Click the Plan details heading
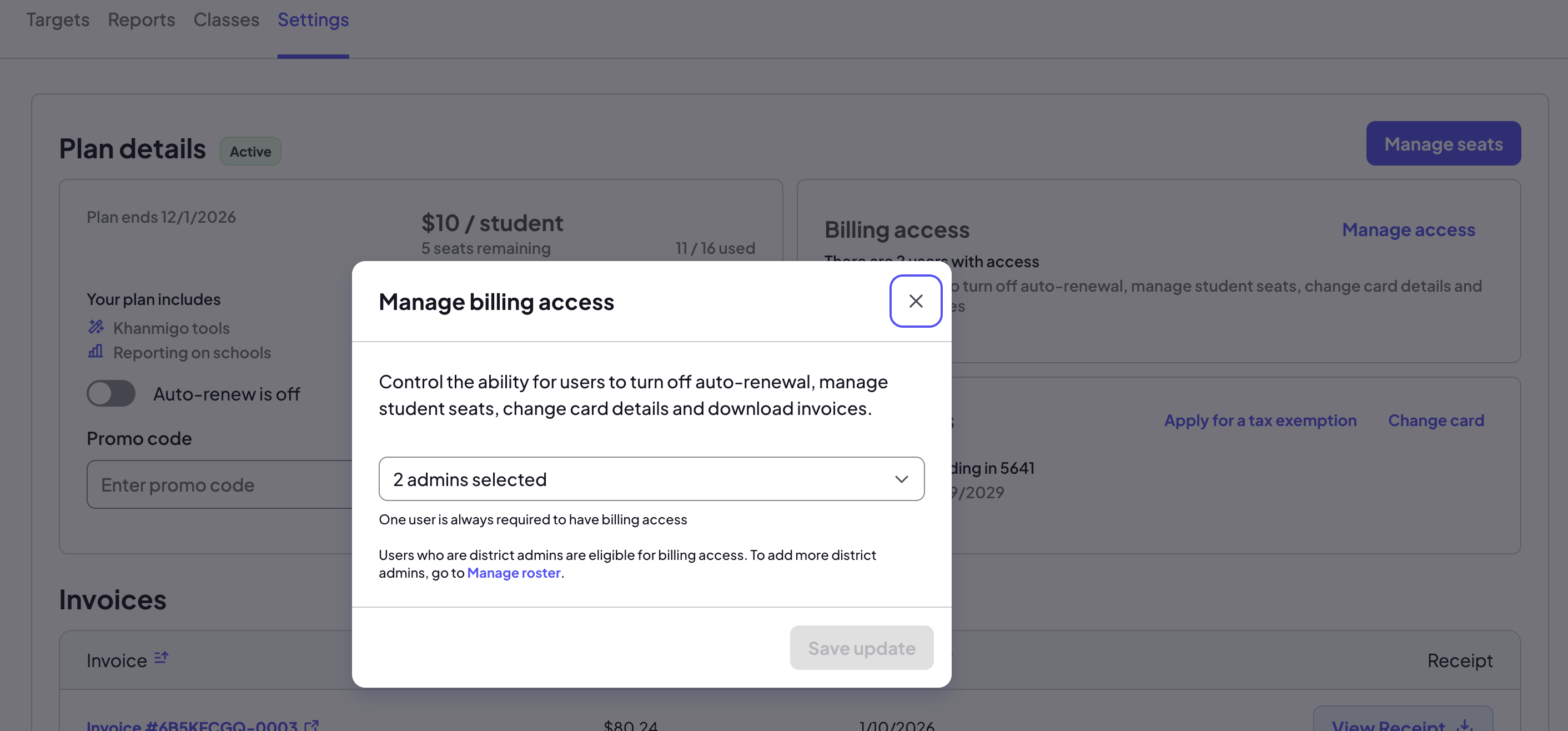 click(x=132, y=149)
